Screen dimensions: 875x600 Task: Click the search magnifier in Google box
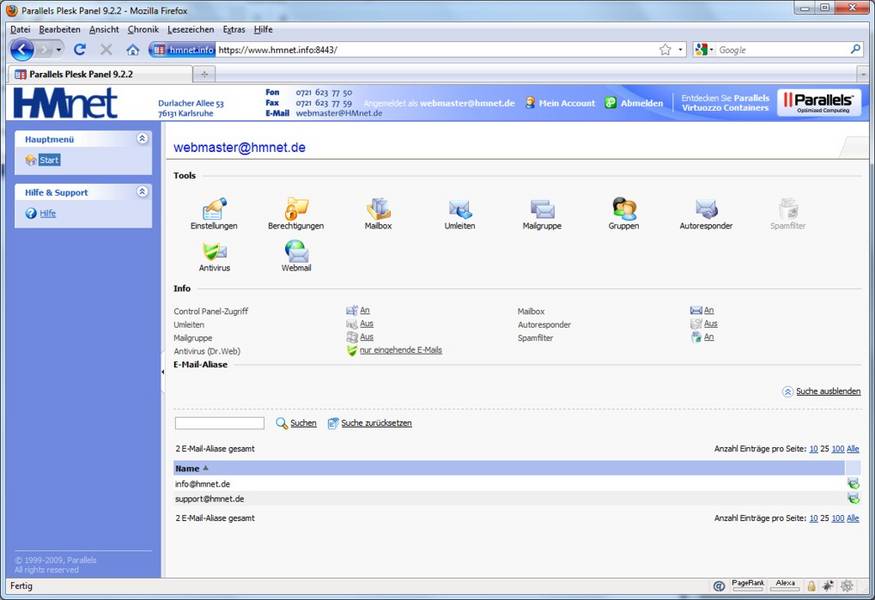855,50
